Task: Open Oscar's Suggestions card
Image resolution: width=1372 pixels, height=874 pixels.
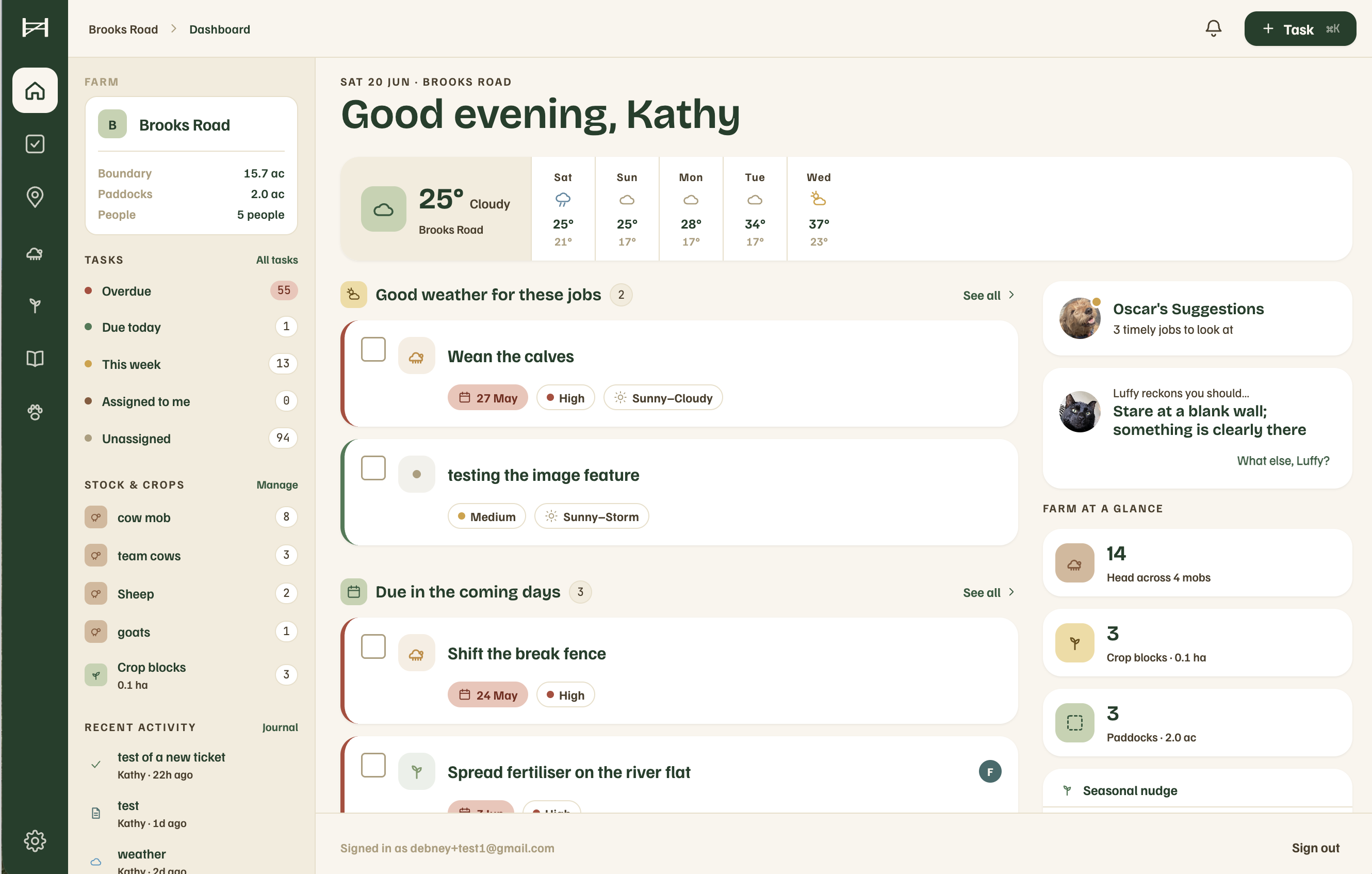Action: tap(1197, 318)
